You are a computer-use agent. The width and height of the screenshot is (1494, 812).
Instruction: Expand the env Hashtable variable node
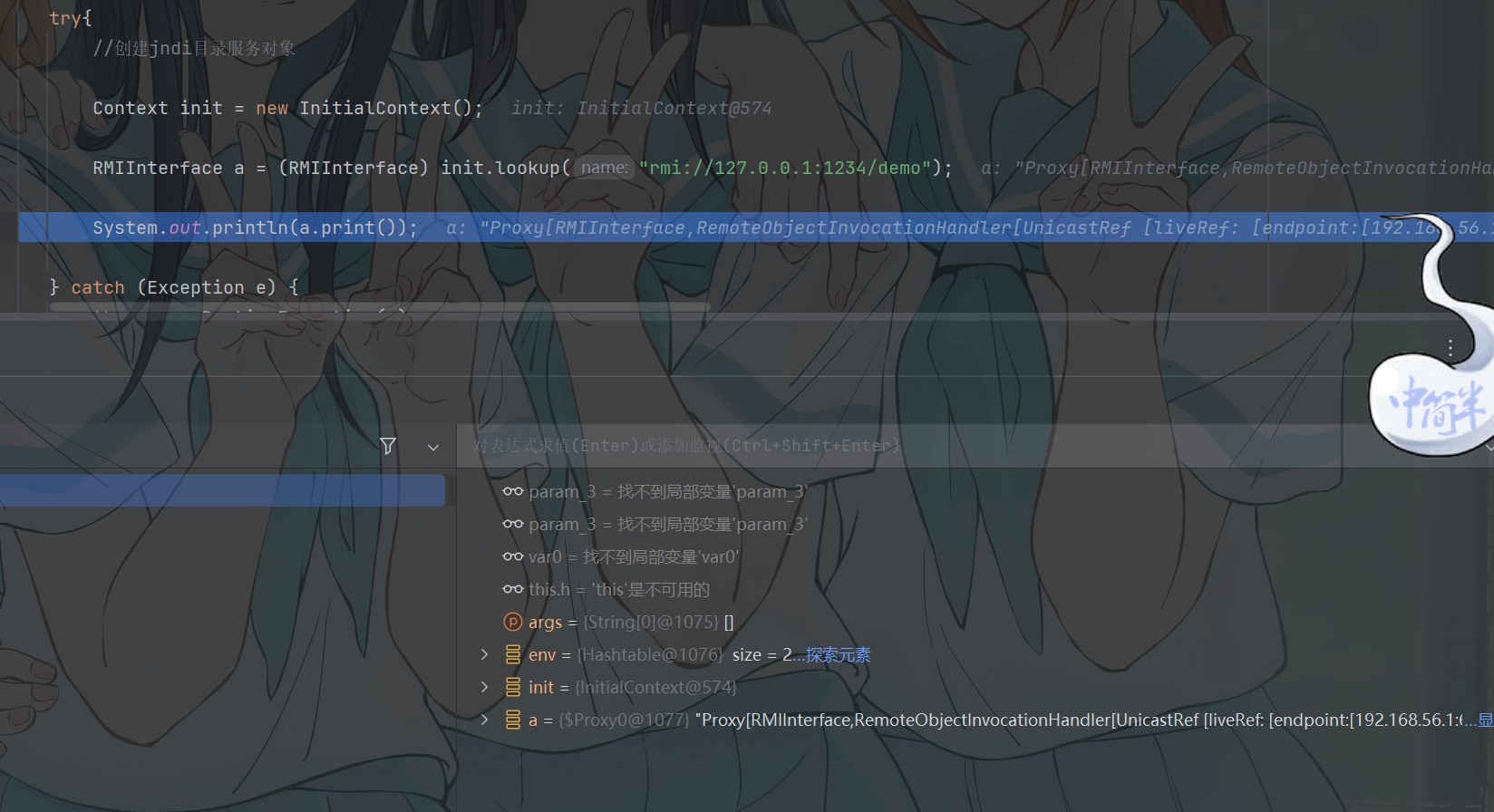click(x=484, y=654)
